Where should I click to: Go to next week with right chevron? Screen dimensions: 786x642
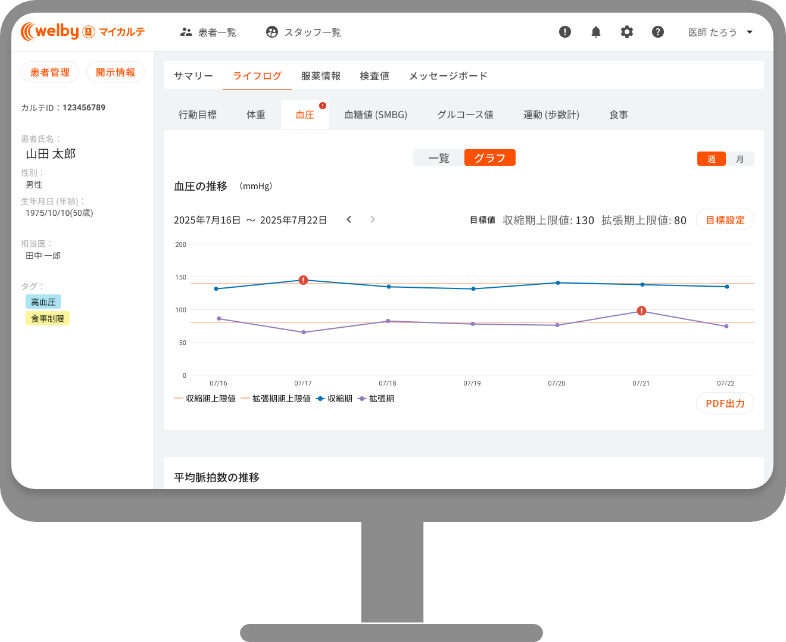click(373, 220)
